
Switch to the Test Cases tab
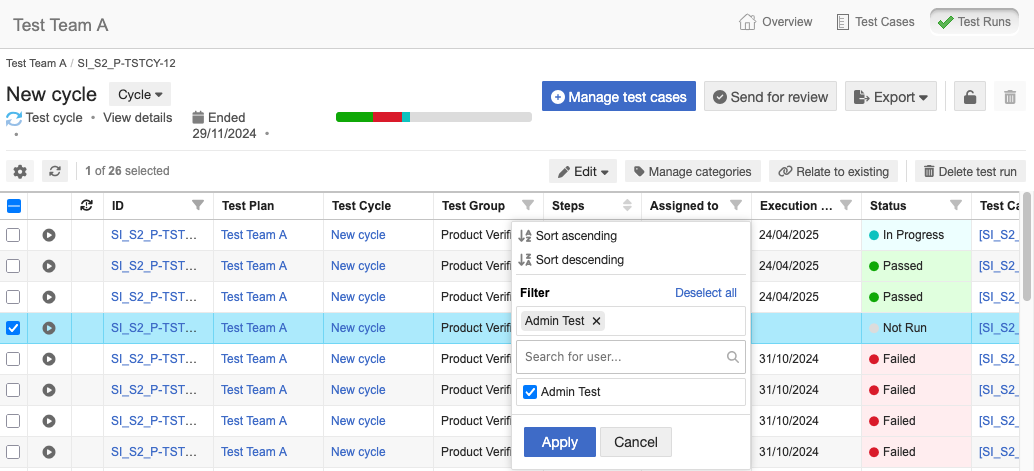tap(875, 21)
